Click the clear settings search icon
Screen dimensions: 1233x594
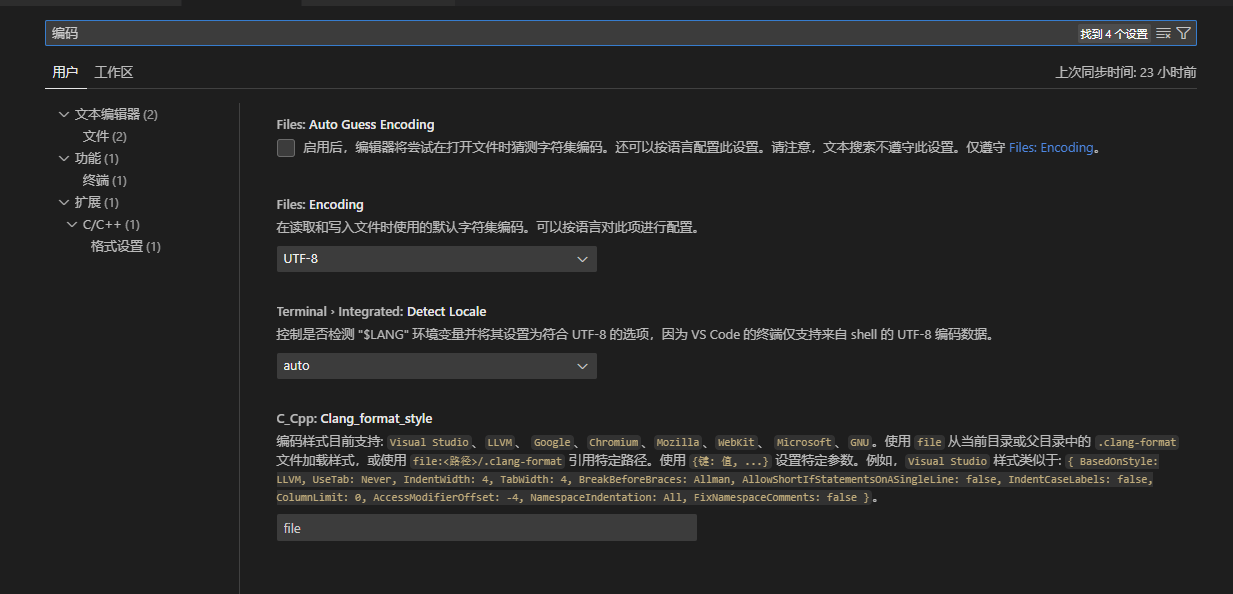tap(1163, 33)
